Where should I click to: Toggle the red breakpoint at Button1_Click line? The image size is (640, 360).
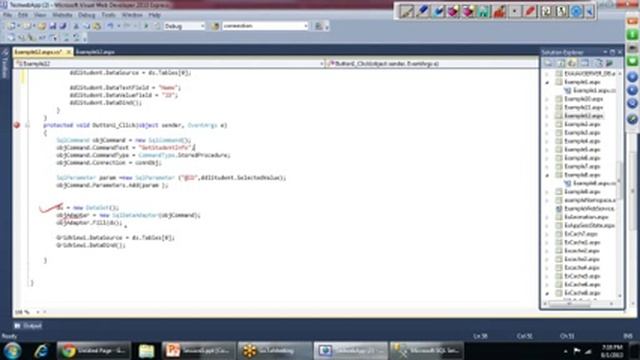pyautogui.click(x=17, y=125)
